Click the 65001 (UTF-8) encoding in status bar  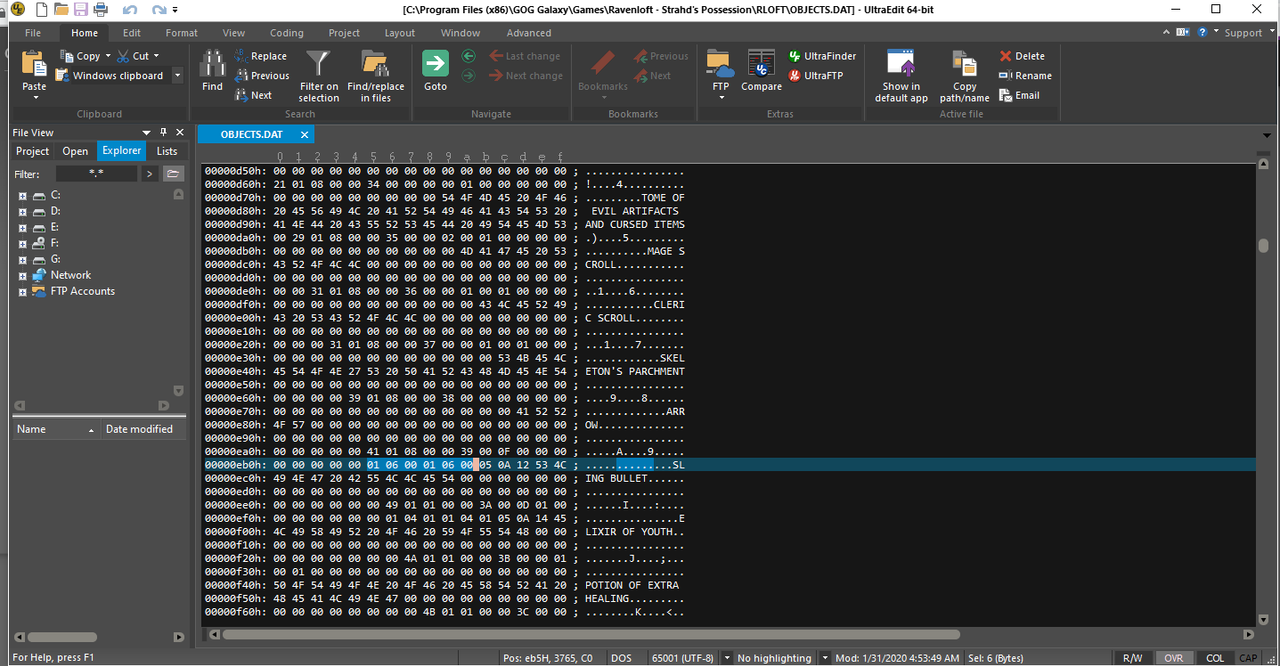click(682, 658)
